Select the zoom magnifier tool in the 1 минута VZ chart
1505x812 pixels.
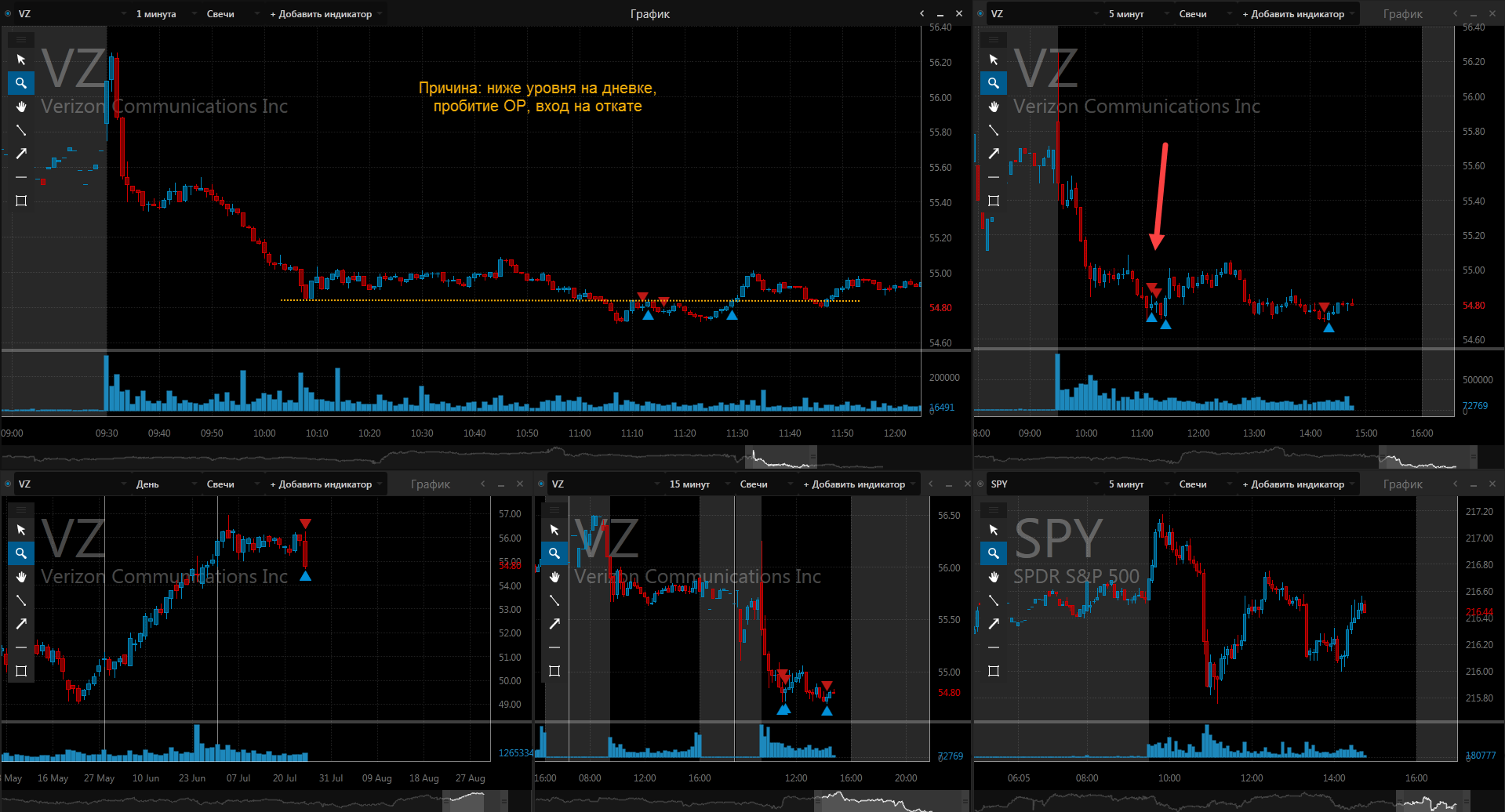(21, 83)
